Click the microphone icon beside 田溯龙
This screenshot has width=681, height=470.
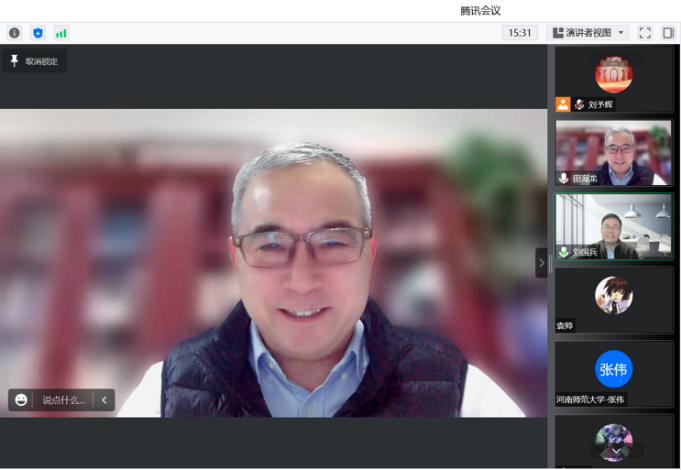click(564, 178)
